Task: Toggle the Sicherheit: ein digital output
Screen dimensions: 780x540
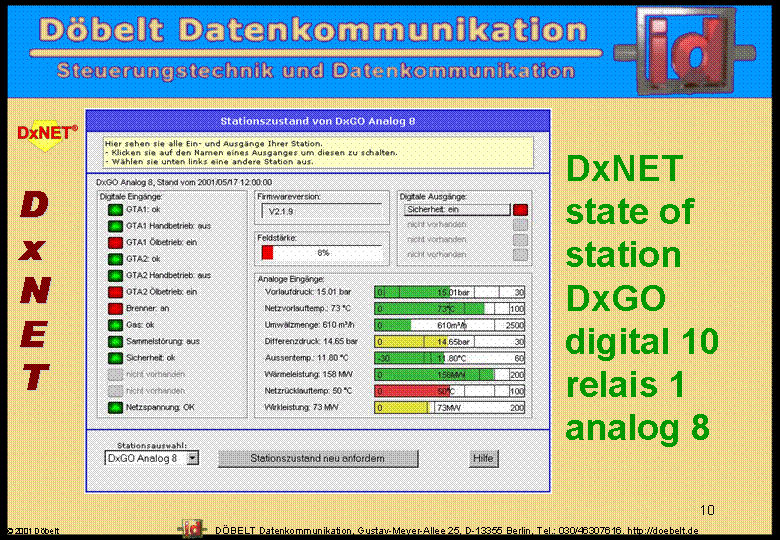Action: click(457, 210)
